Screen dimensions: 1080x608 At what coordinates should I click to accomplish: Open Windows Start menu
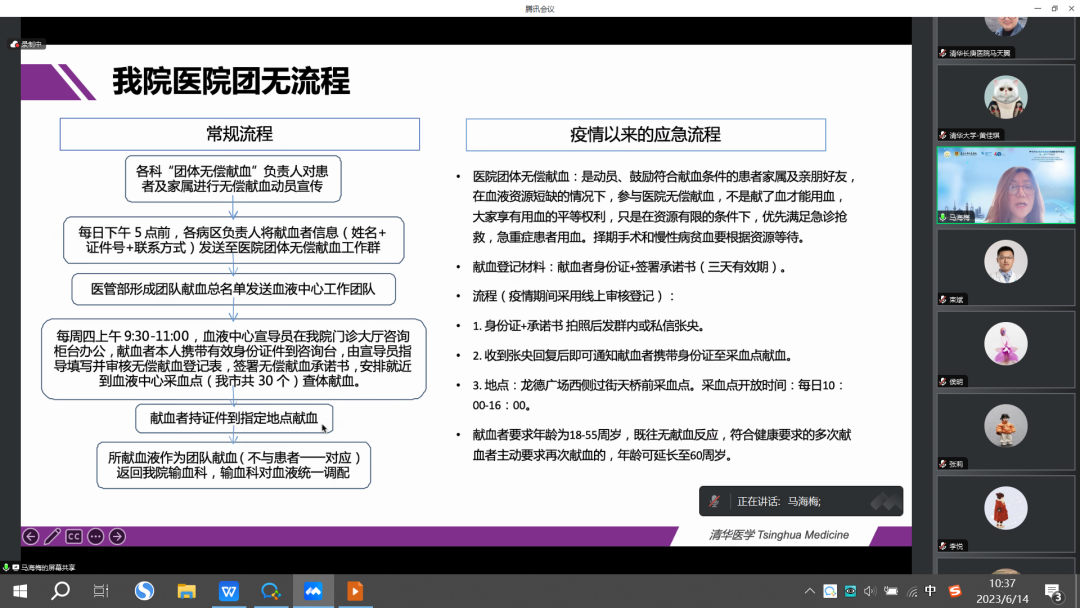(x=19, y=591)
